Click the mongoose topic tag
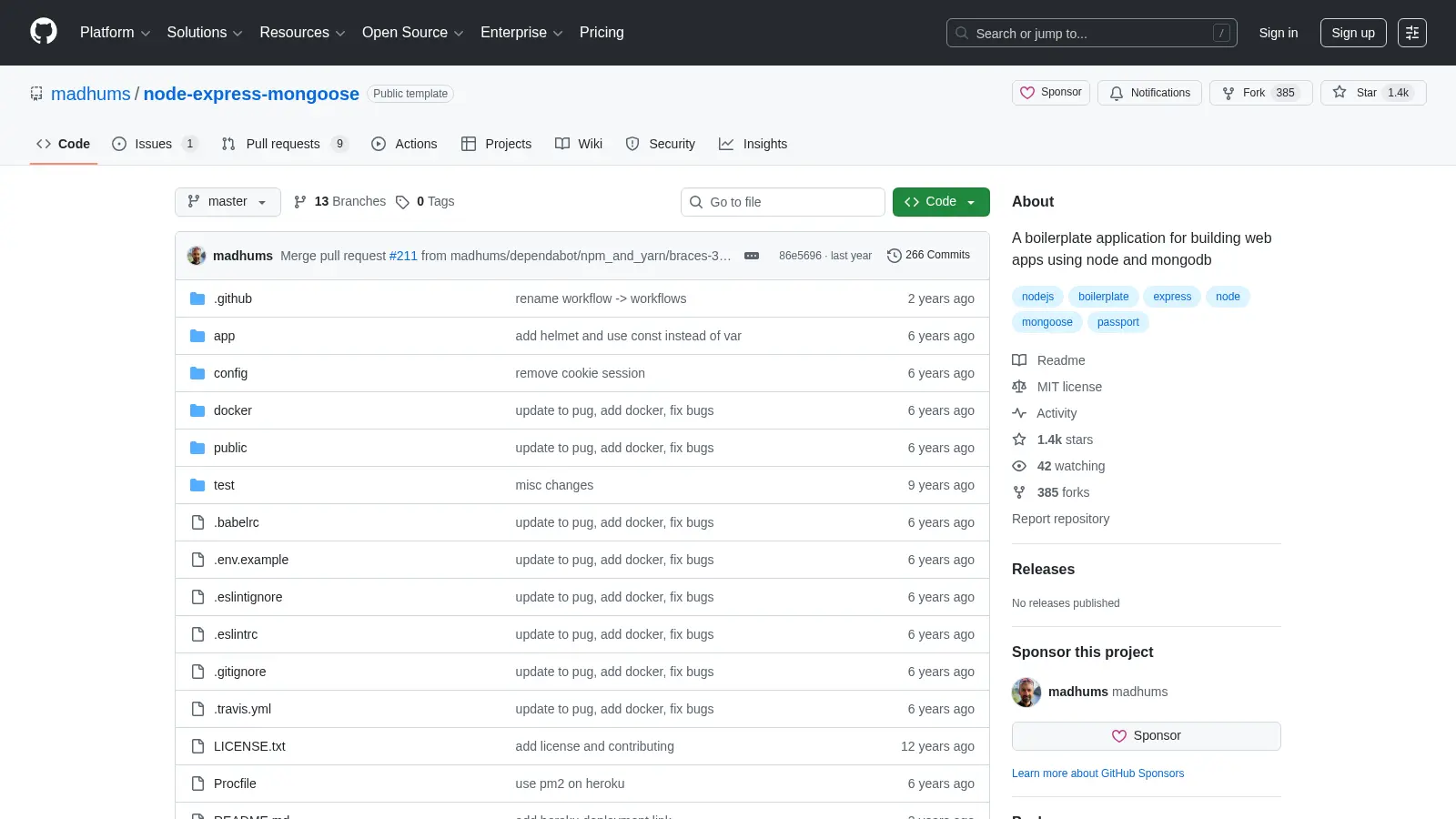This screenshot has width=1456, height=819. point(1046,322)
